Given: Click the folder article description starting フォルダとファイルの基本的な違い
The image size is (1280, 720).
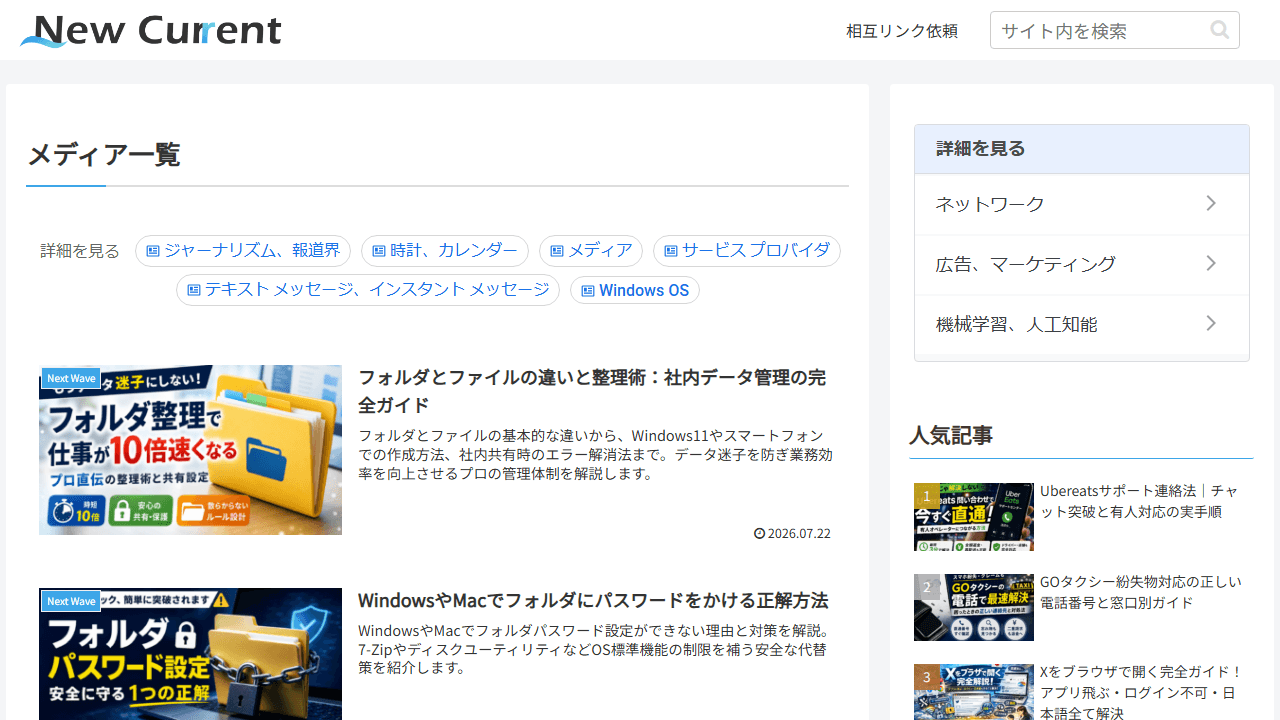Looking at the screenshot, I should 595,455.
